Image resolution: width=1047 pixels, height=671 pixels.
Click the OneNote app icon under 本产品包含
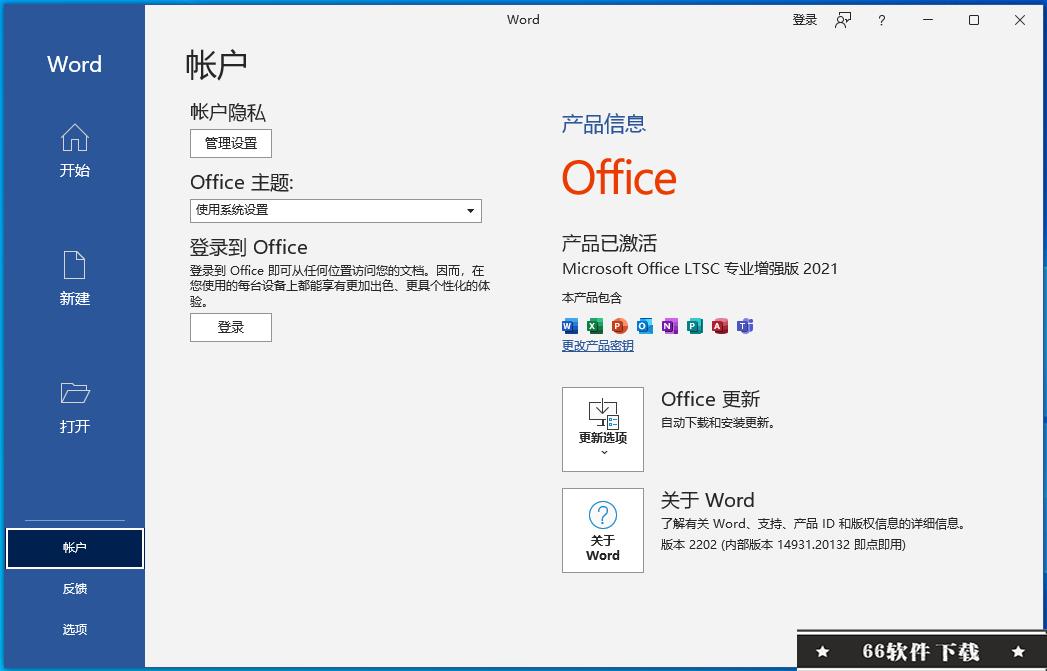click(x=670, y=326)
